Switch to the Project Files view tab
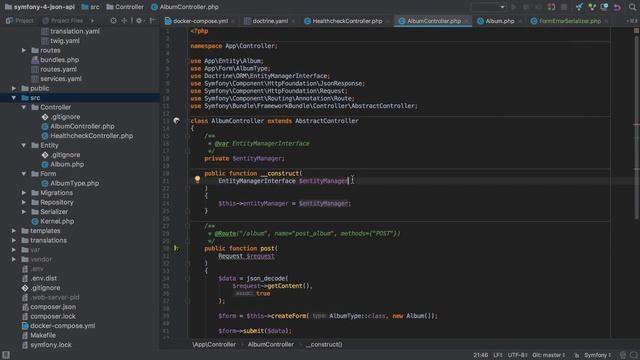This screenshot has height=360, width=640. pyautogui.click(x=62, y=20)
